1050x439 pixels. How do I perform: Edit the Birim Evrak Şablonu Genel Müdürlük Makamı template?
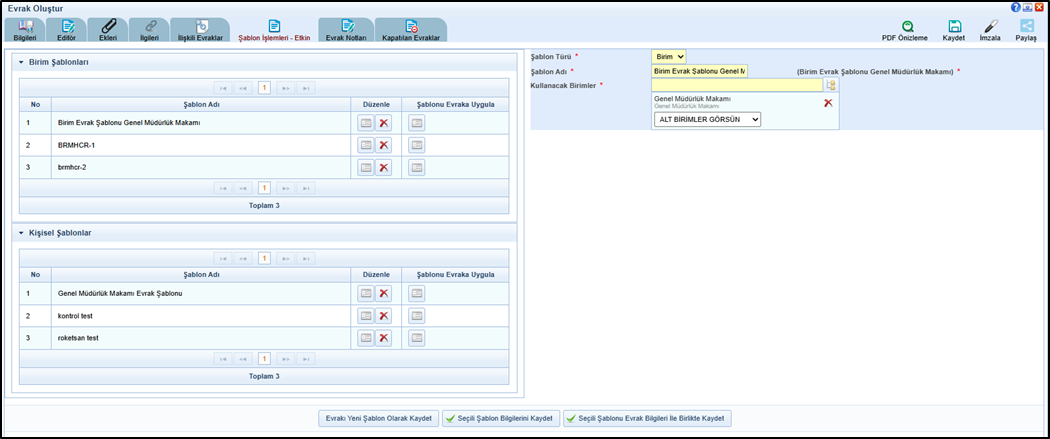(366, 123)
